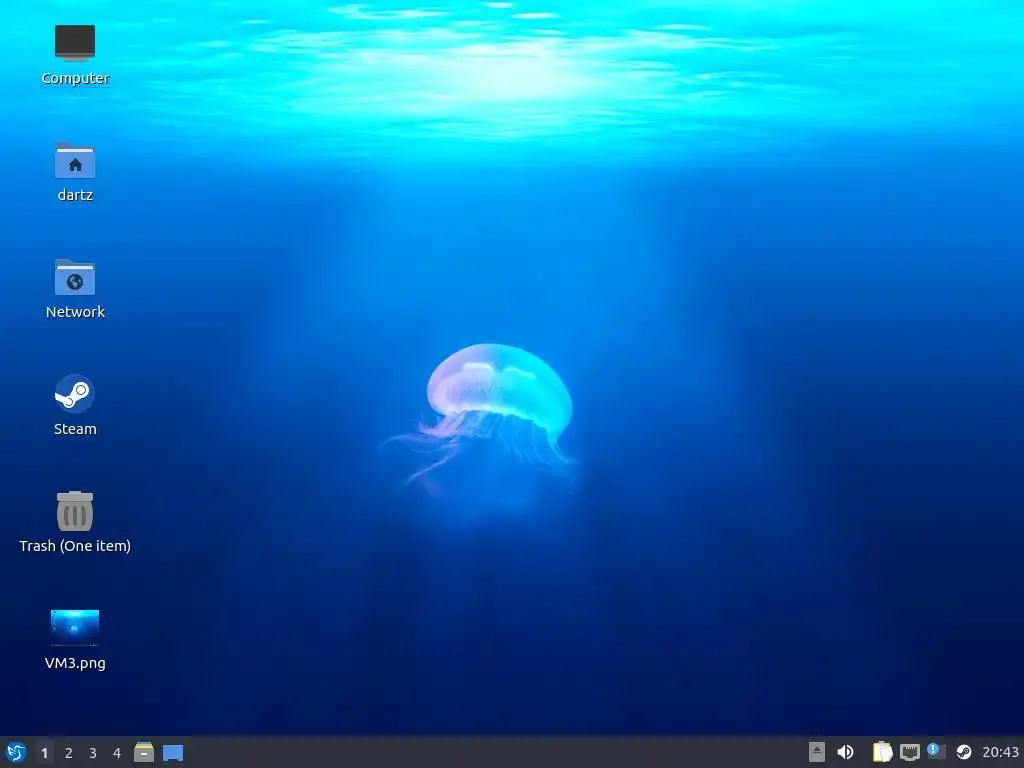The width and height of the screenshot is (1024, 768).
Task: Click the show desktop panel icon
Action: point(173,753)
